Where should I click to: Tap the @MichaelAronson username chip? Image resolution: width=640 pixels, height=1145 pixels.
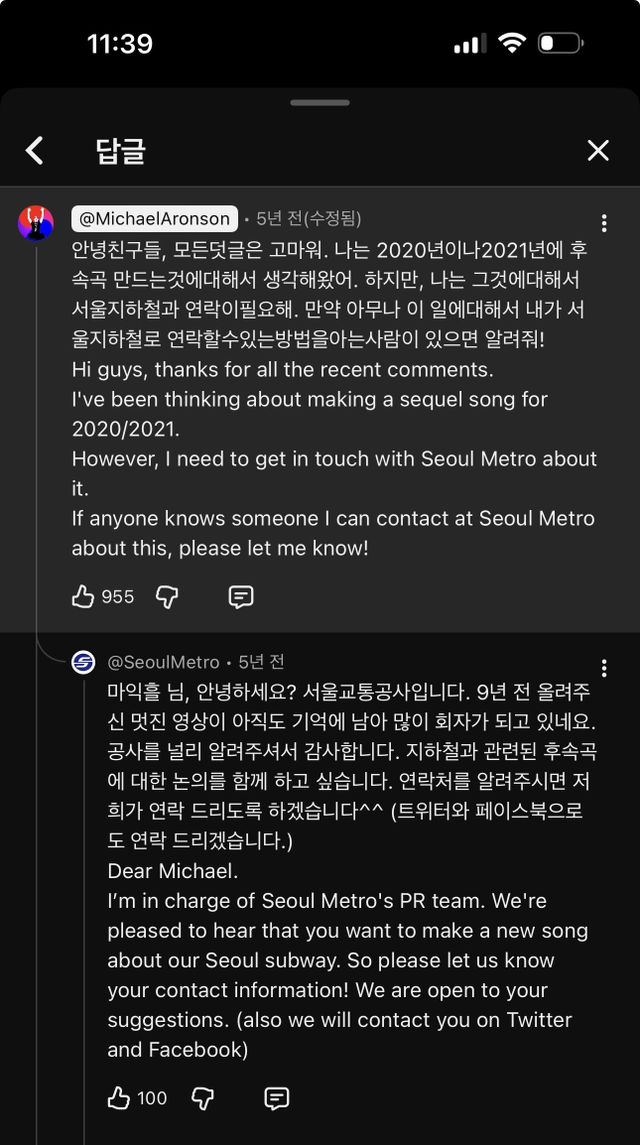(x=154, y=218)
